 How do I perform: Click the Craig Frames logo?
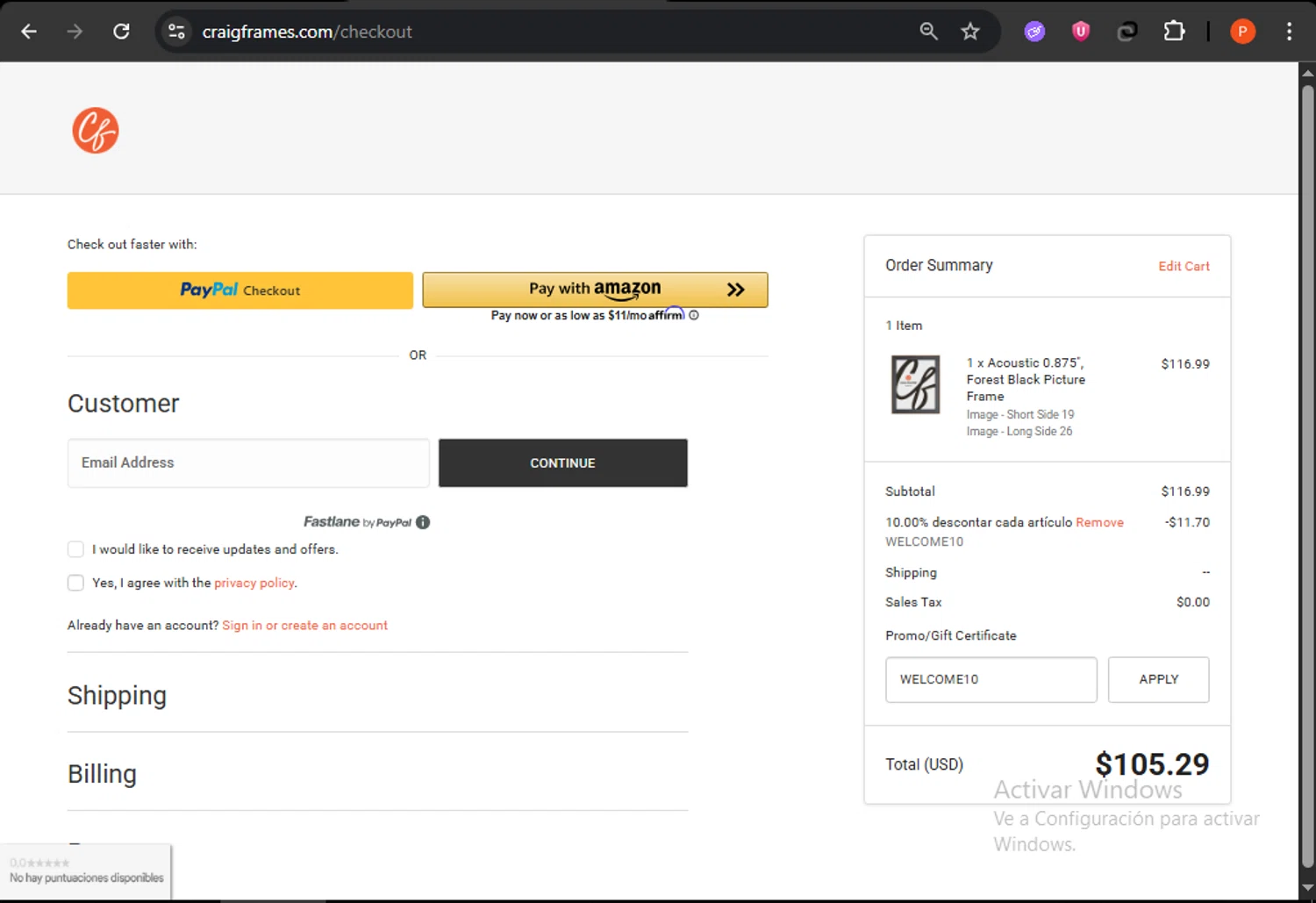coord(96,131)
